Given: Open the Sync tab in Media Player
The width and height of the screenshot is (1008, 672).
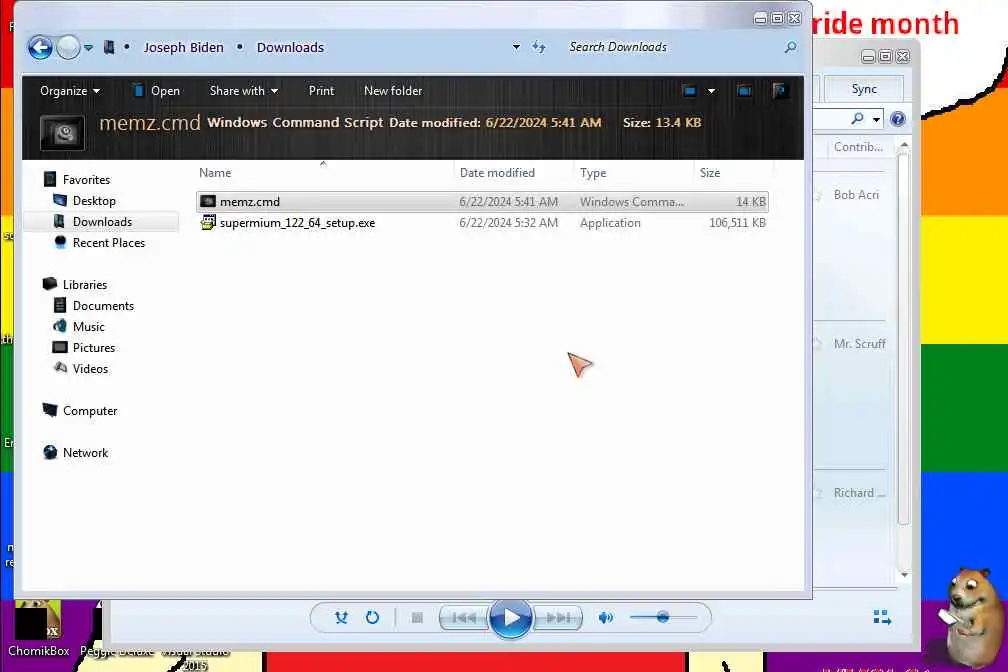Looking at the screenshot, I should pyautogui.click(x=864, y=89).
